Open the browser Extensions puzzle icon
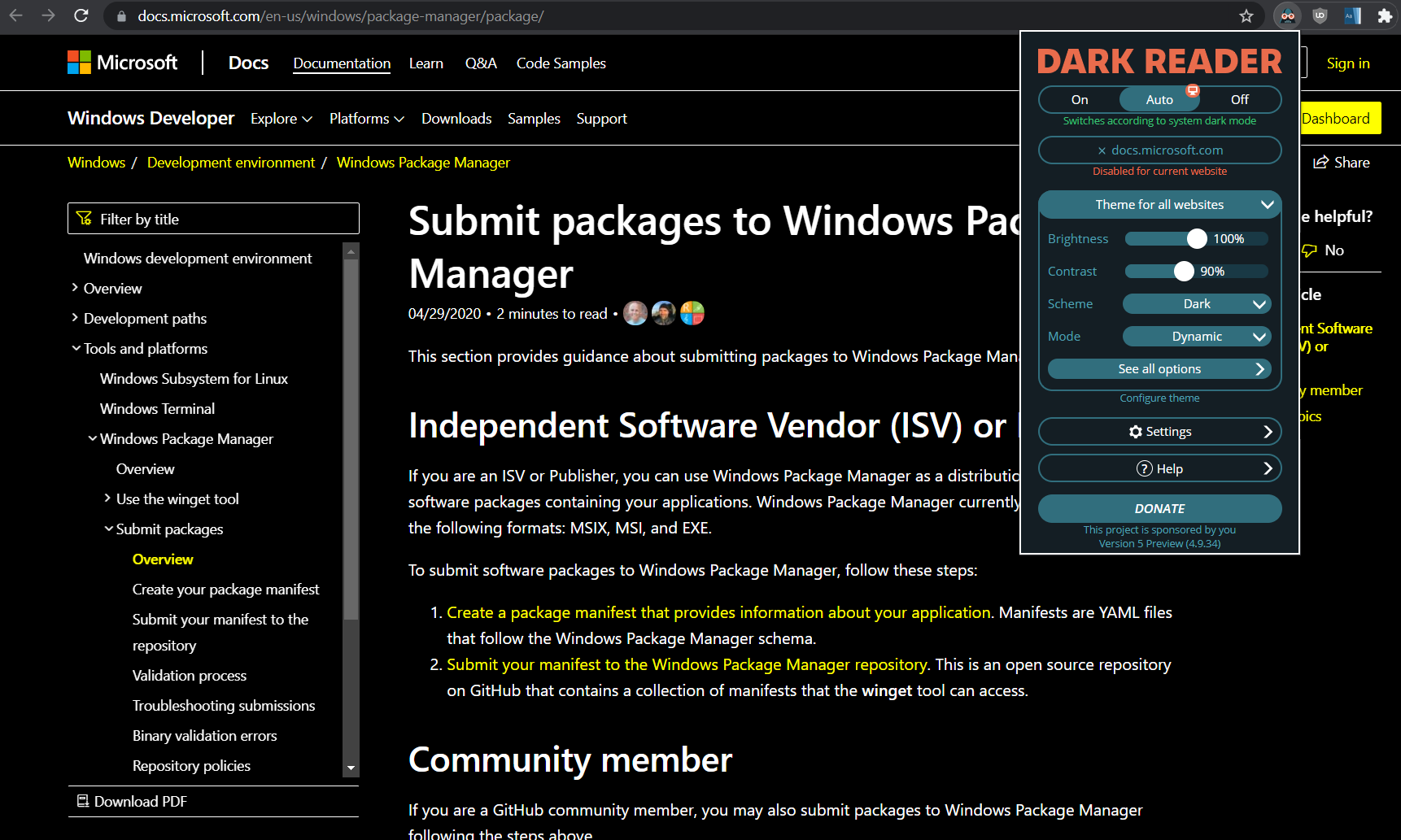The width and height of the screenshot is (1401, 840). coord(1386,15)
